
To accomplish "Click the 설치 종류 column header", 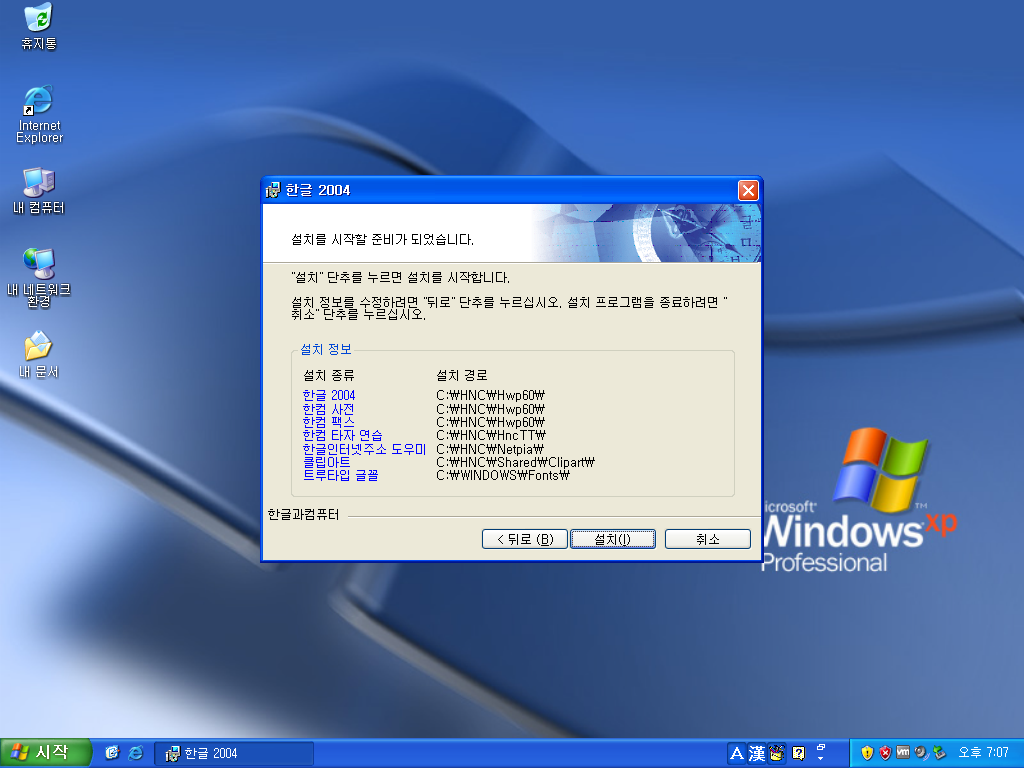I will (328, 376).
